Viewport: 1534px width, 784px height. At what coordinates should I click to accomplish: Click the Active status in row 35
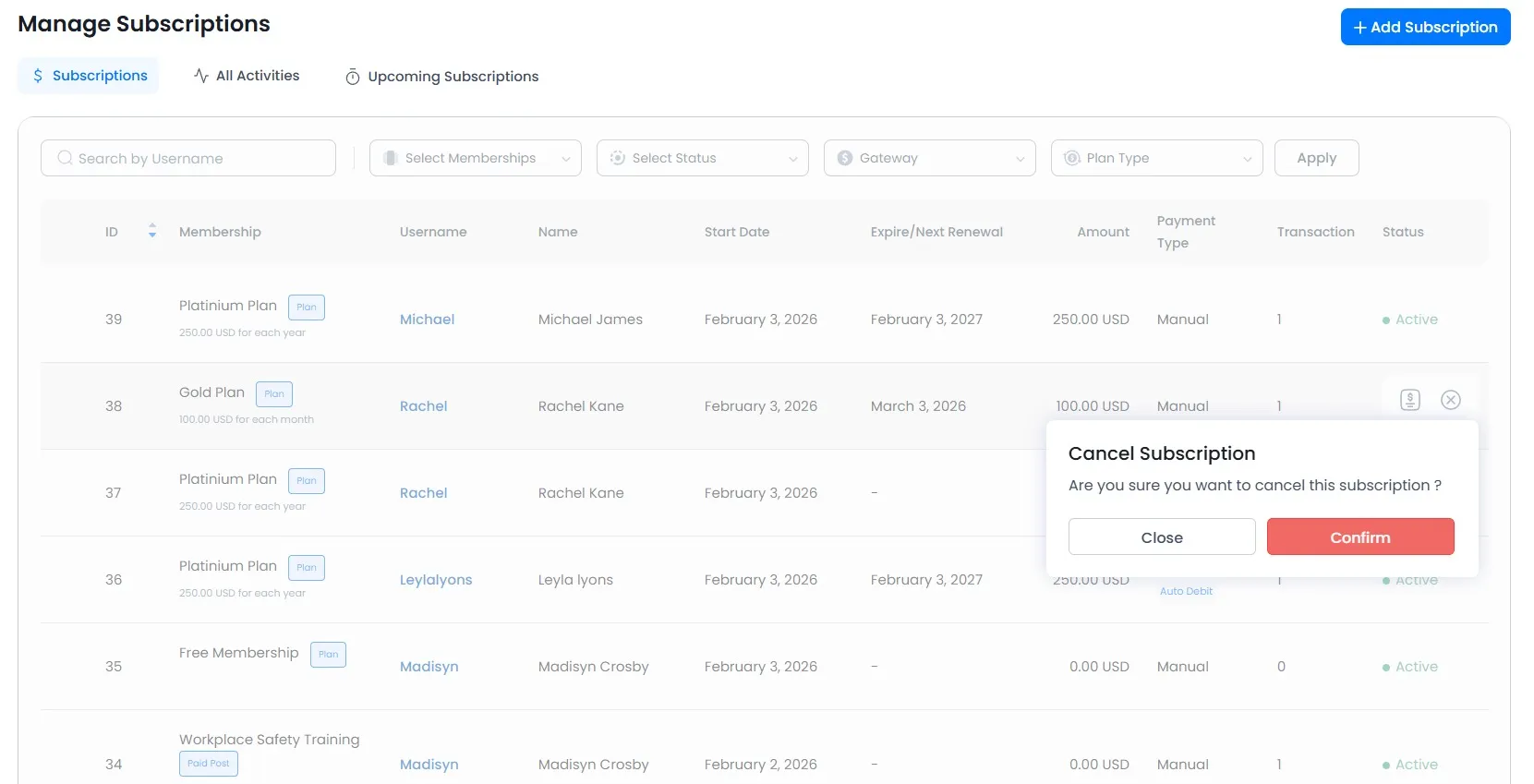1410,667
